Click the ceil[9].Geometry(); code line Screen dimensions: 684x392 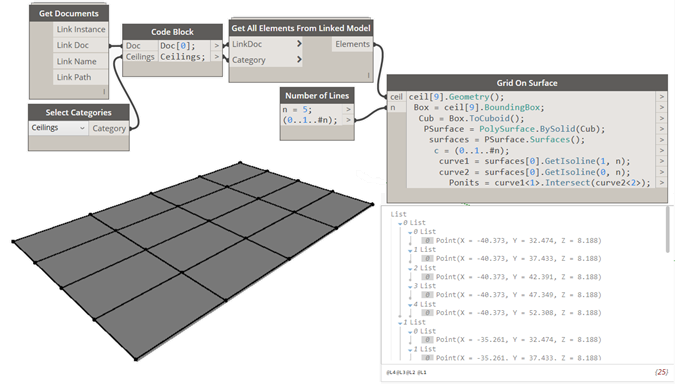(x=456, y=97)
